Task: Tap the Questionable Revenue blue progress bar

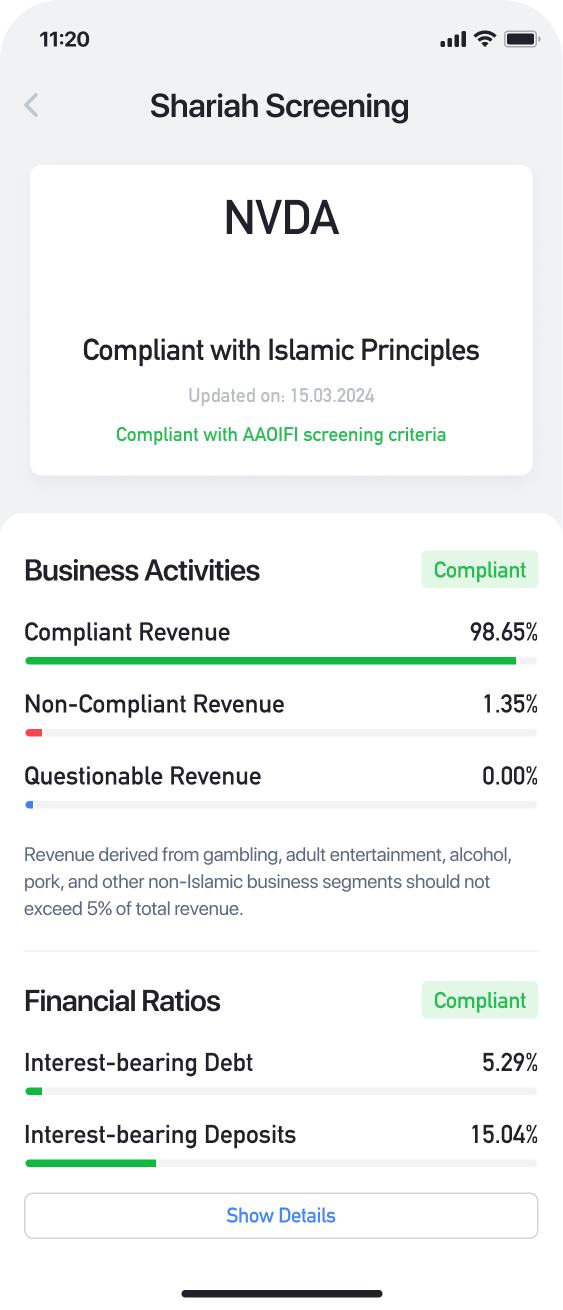Action: tap(281, 805)
